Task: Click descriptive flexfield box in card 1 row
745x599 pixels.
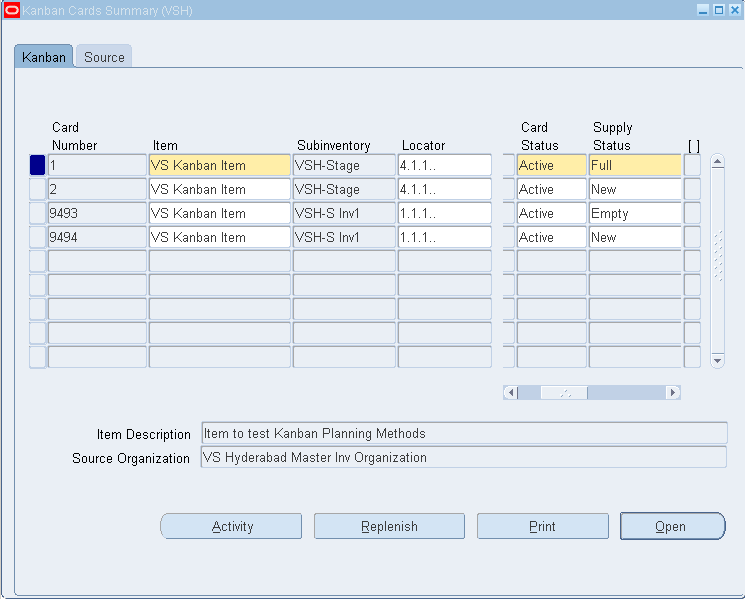Action: pyautogui.click(x=692, y=165)
